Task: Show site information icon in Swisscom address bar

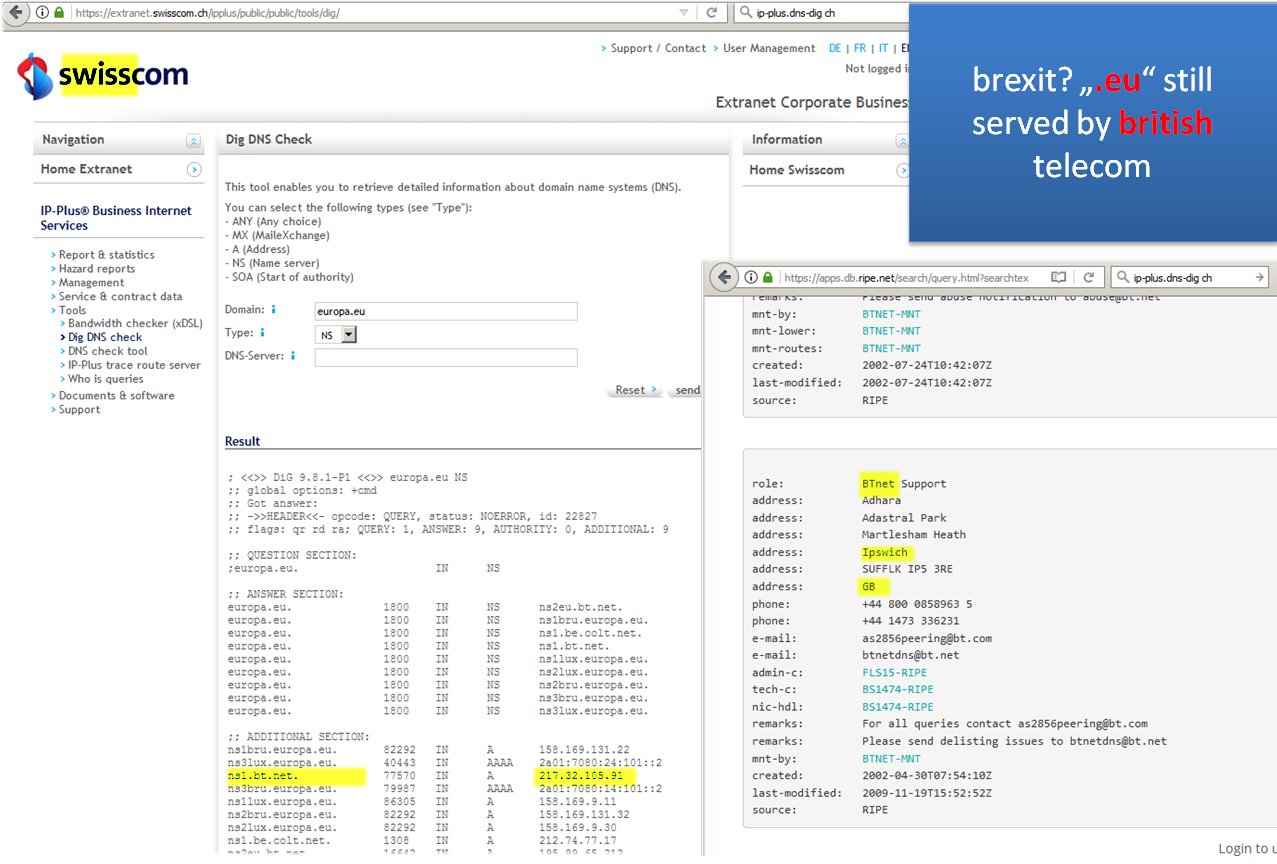Action: point(40,13)
